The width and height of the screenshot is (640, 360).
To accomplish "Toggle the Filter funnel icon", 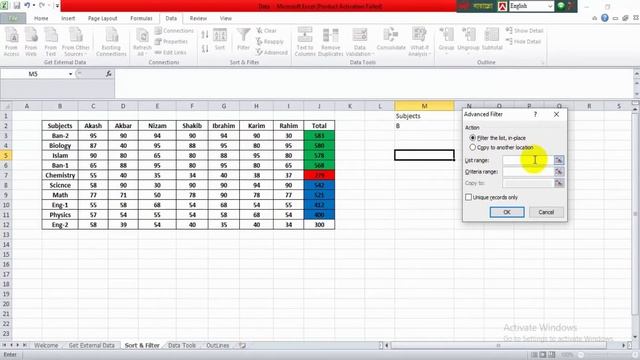I will [243, 40].
